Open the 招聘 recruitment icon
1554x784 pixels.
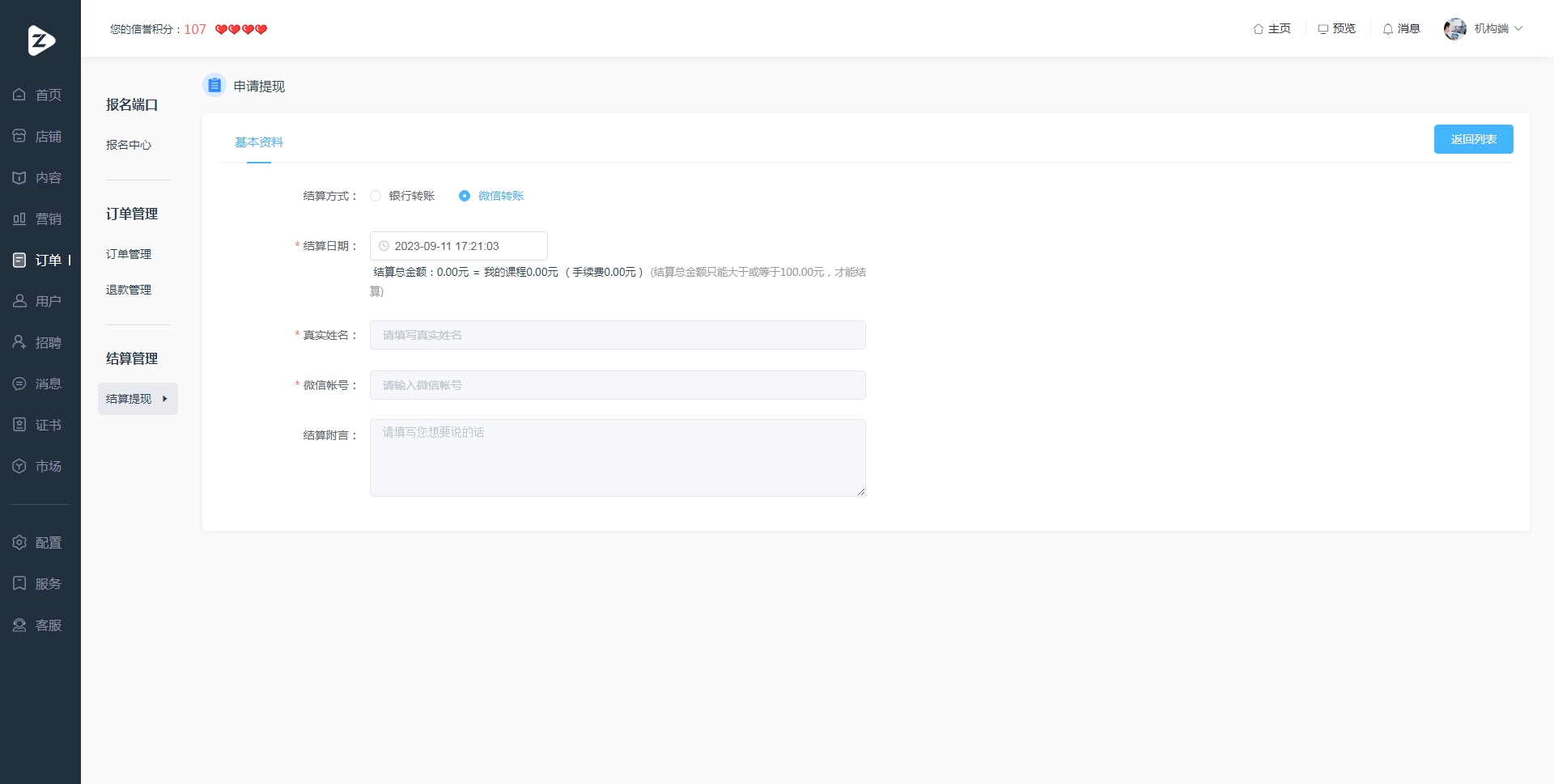(x=19, y=342)
